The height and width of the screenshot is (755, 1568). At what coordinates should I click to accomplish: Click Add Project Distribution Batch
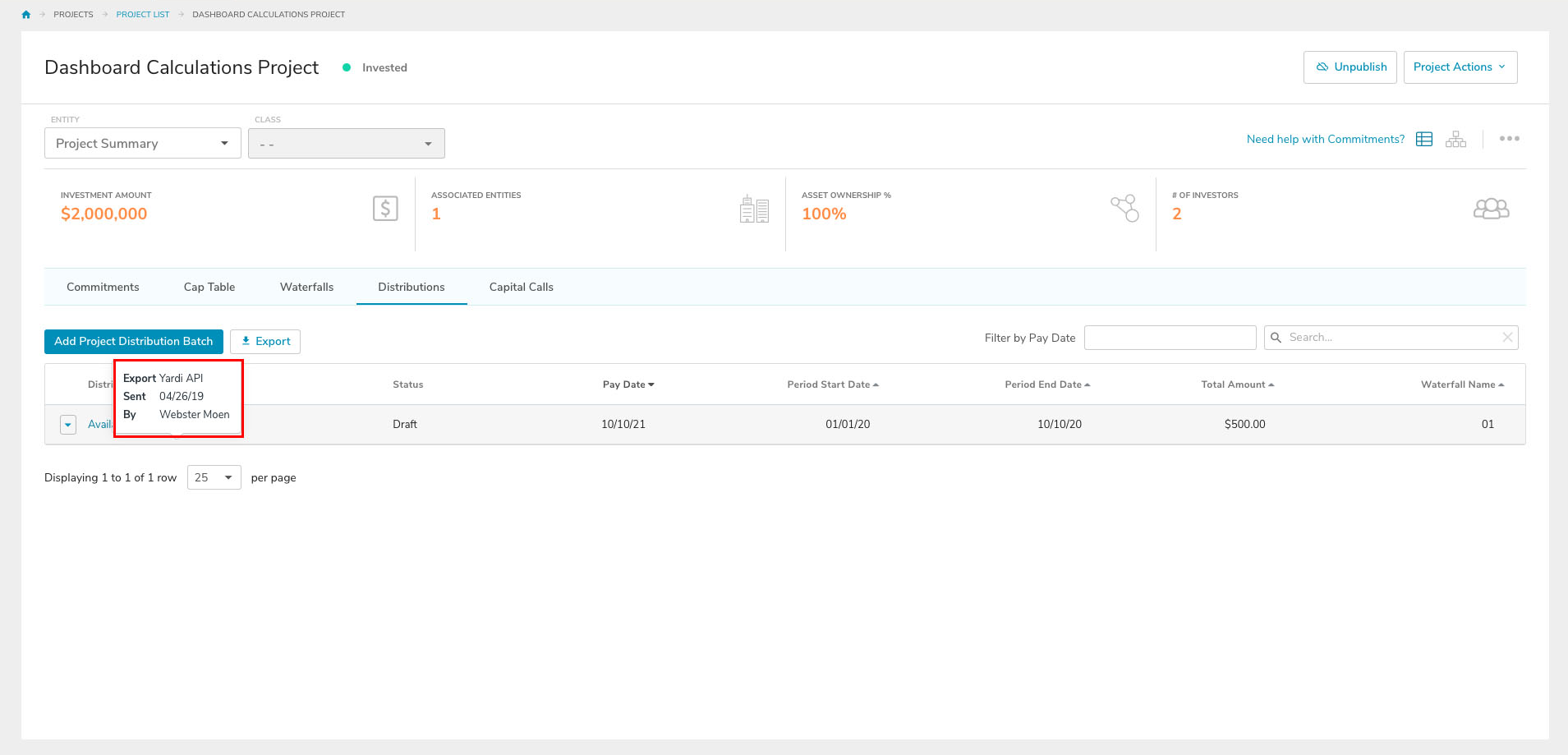[133, 341]
